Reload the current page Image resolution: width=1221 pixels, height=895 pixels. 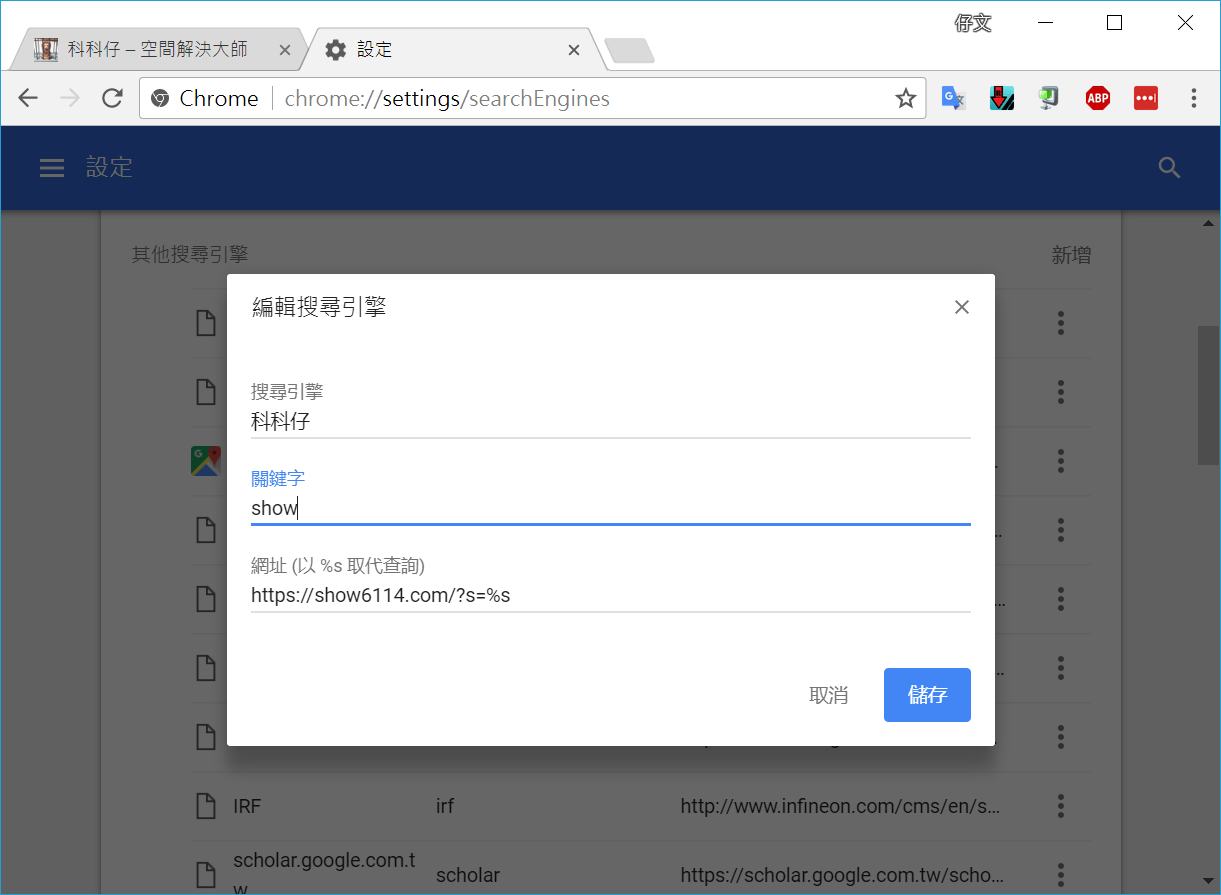tap(113, 98)
